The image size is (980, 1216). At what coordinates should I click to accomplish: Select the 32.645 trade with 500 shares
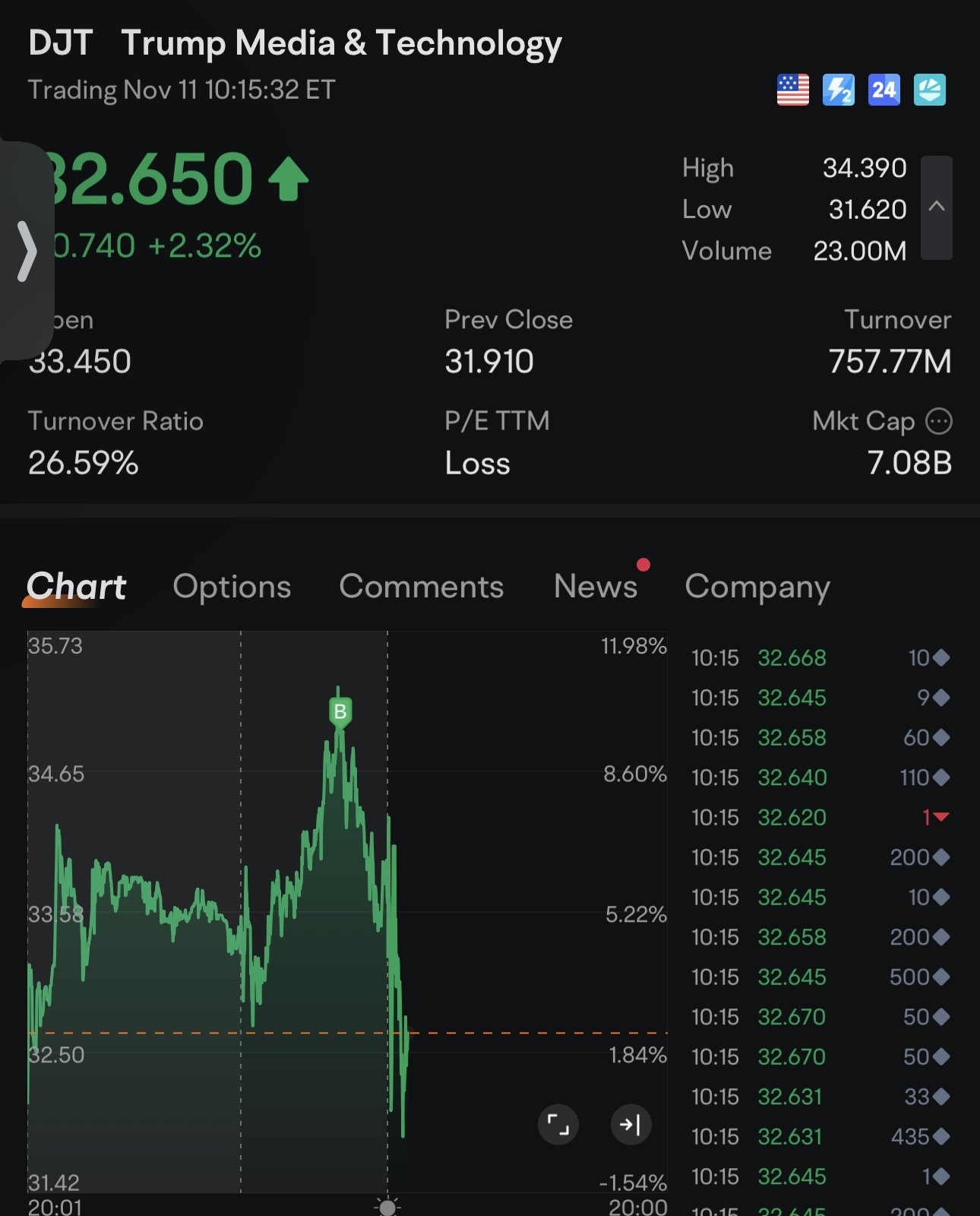[x=820, y=977]
